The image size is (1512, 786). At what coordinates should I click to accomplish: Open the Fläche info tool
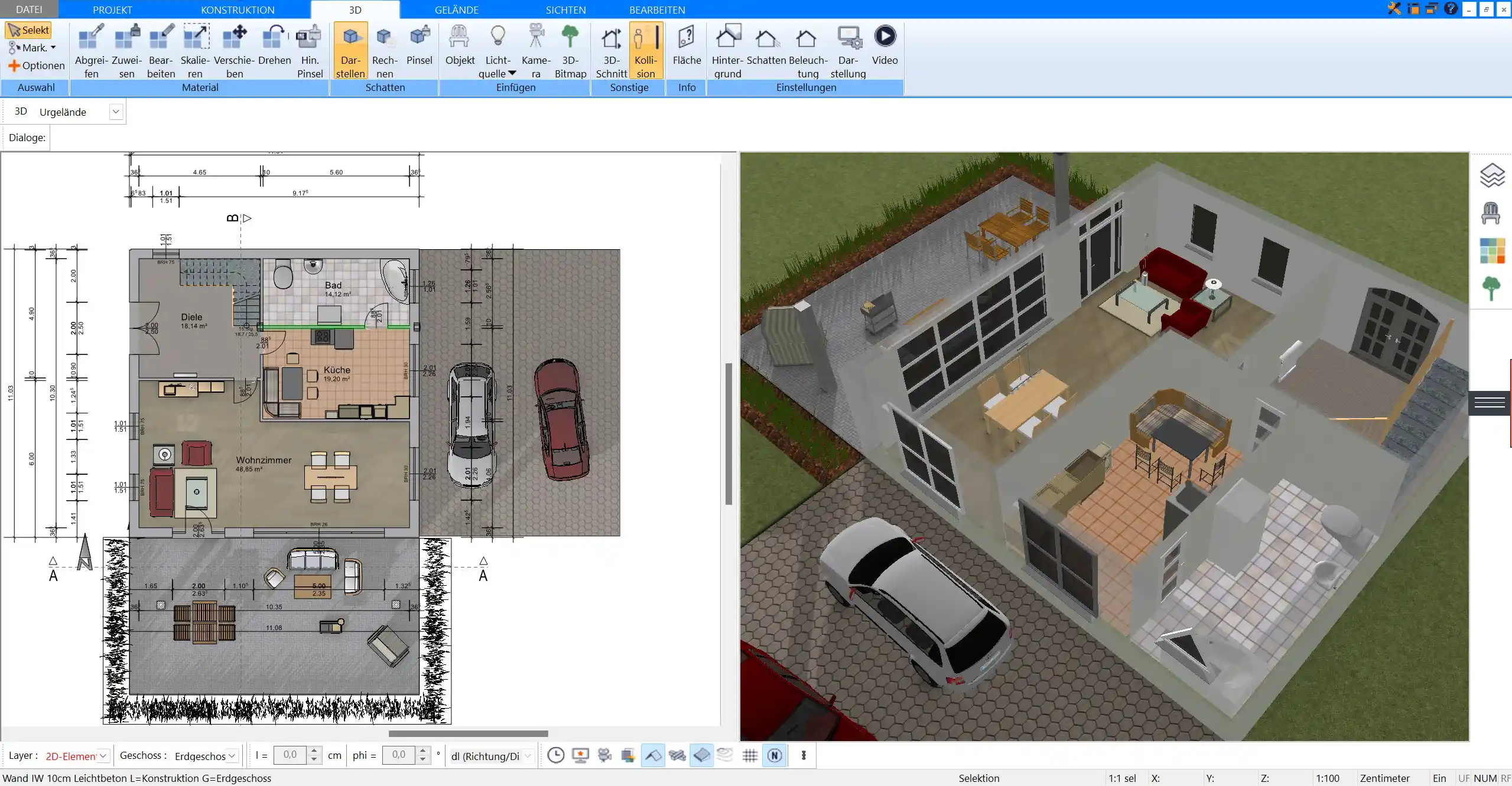[687, 45]
